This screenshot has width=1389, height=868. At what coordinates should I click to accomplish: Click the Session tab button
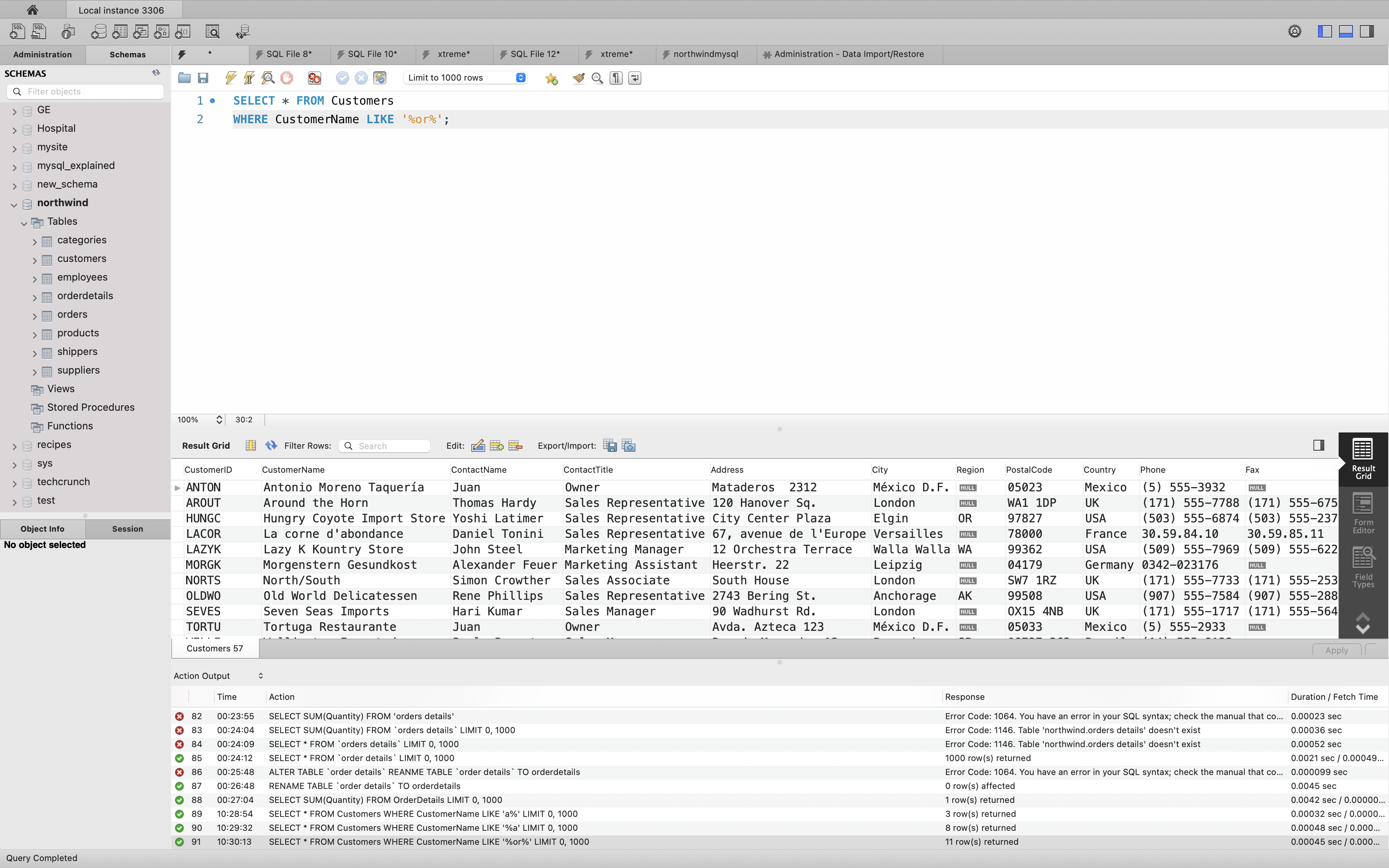click(128, 529)
